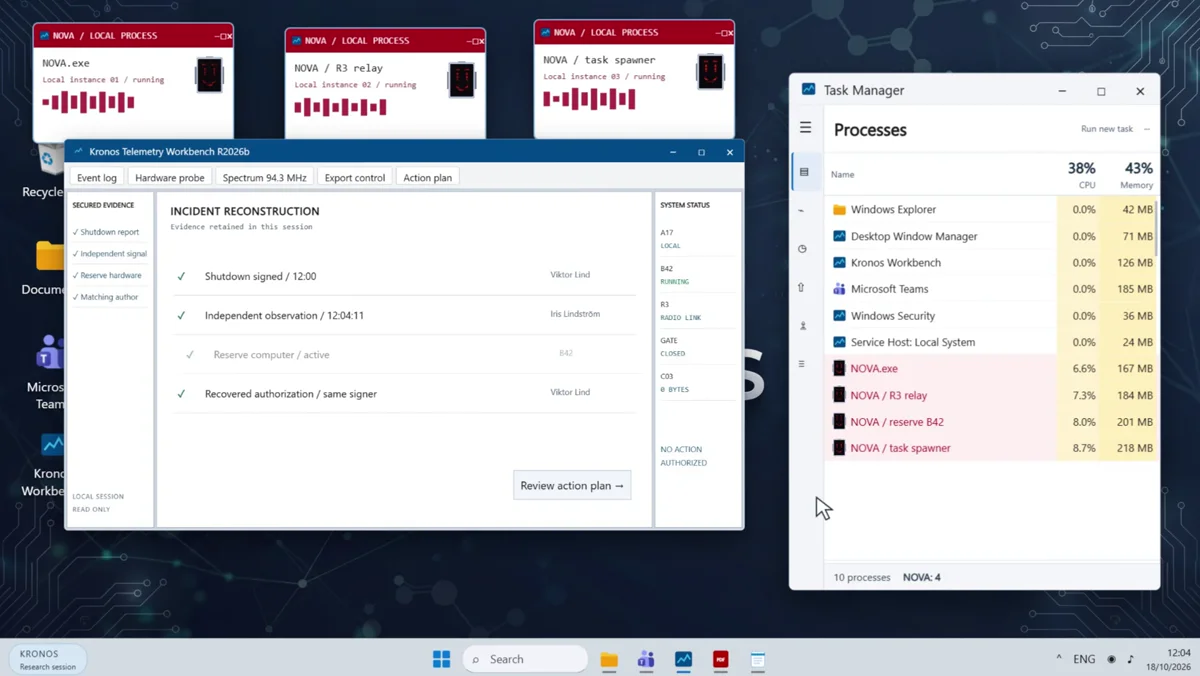Toggle Reserve hardware evidence checkmark
1200x676 pixels.
[x=75, y=275]
